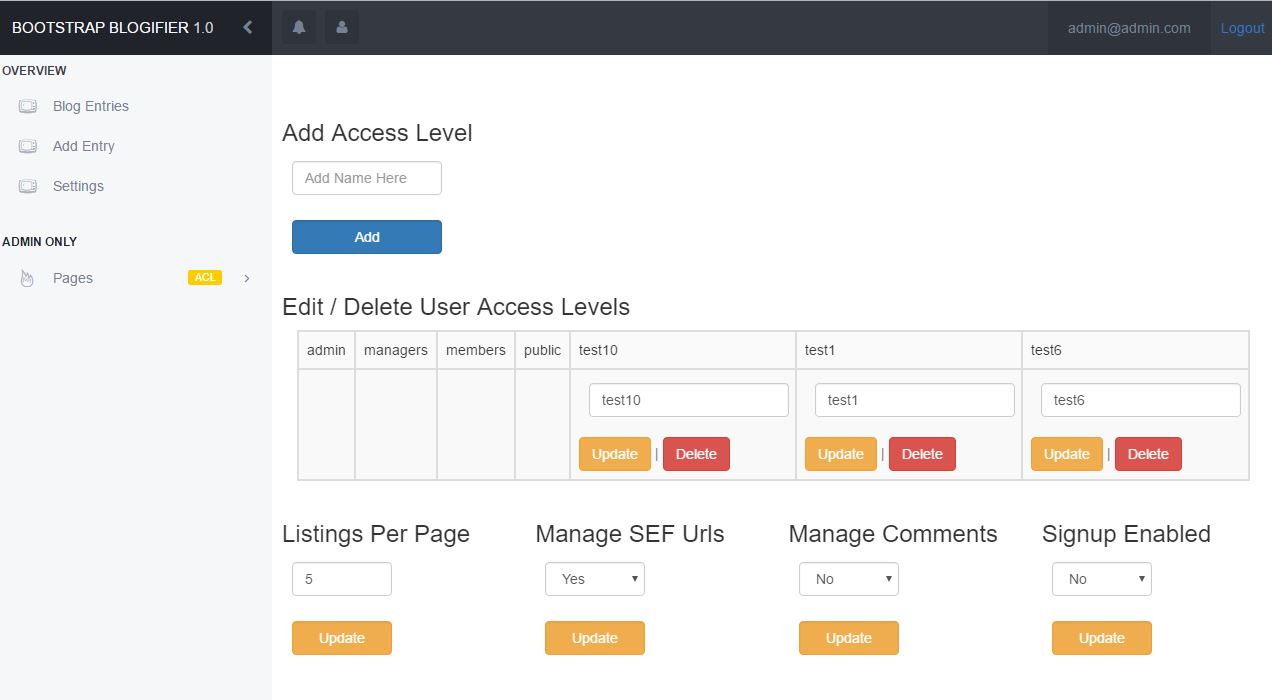This screenshot has height=700, width=1272.
Task: Update the test6 access level
Action: click(1066, 454)
